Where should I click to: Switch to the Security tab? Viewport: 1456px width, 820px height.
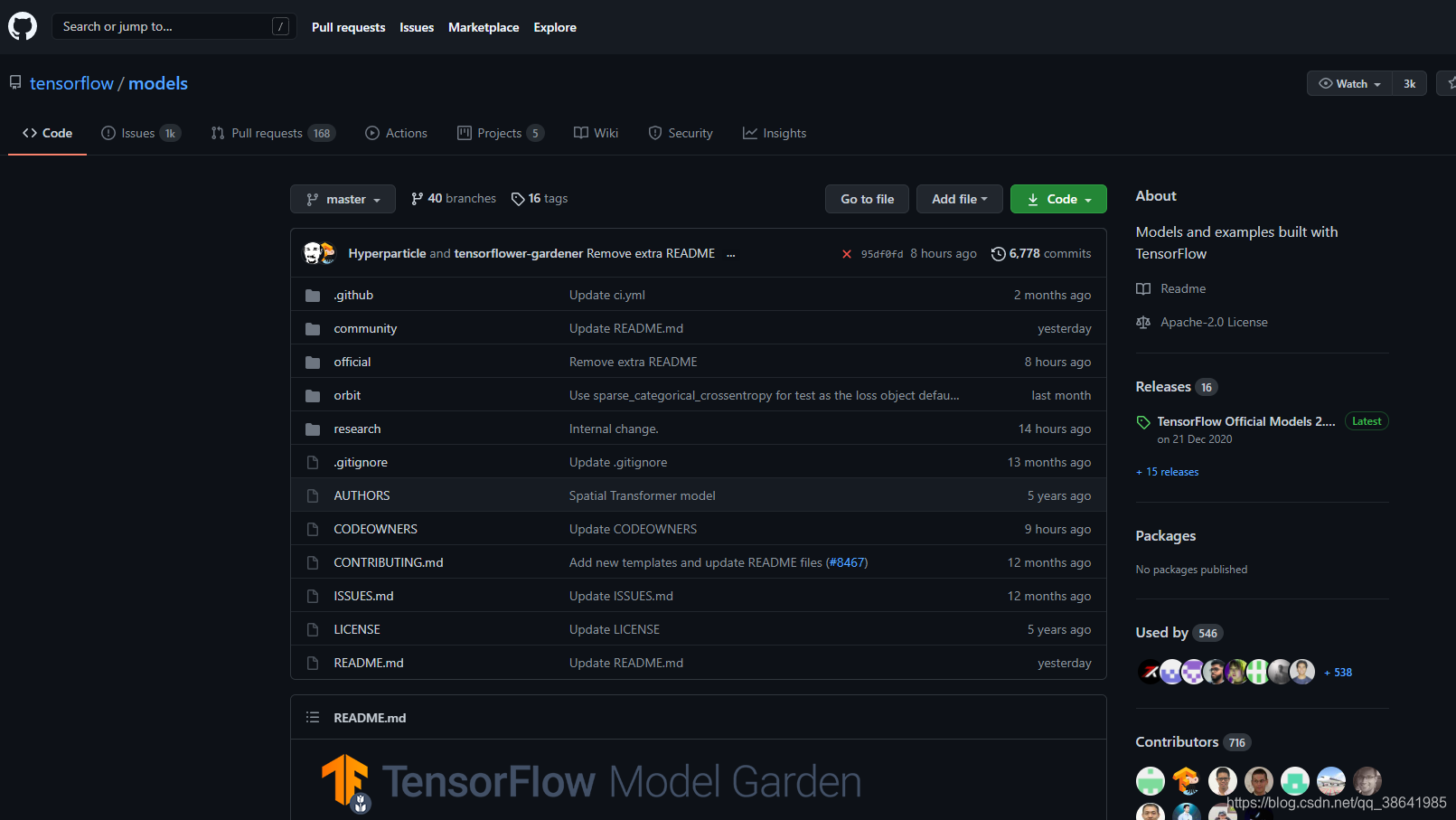pyautogui.click(x=681, y=133)
